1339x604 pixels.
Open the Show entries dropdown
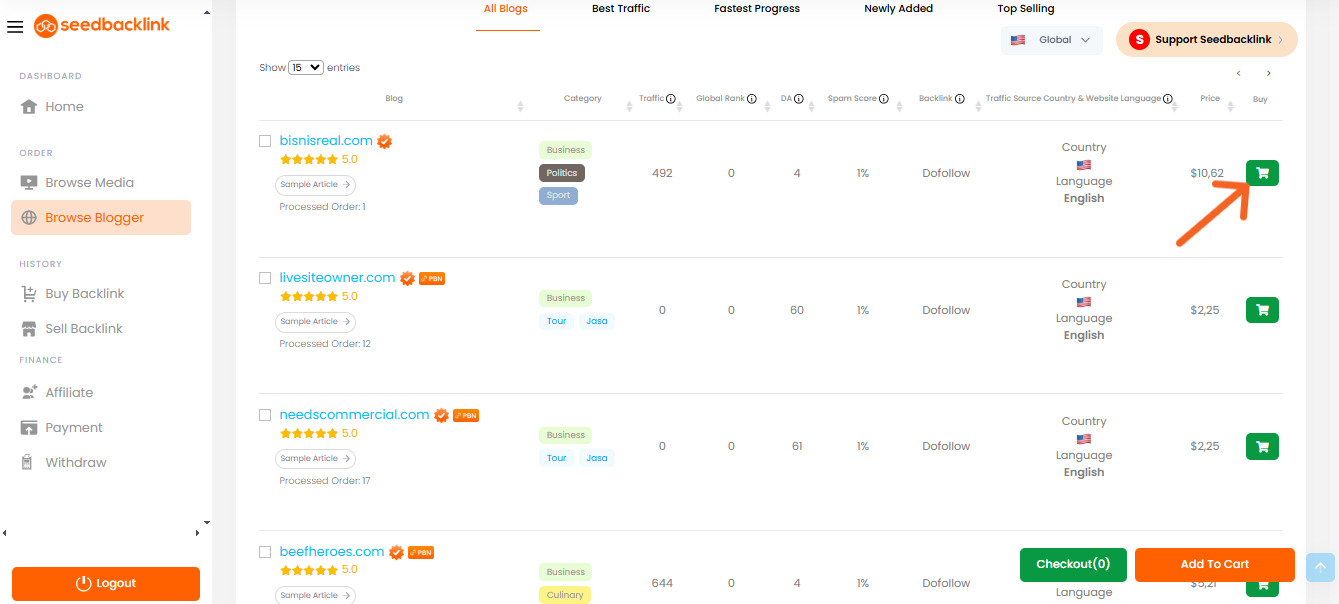(x=306, y=67)
